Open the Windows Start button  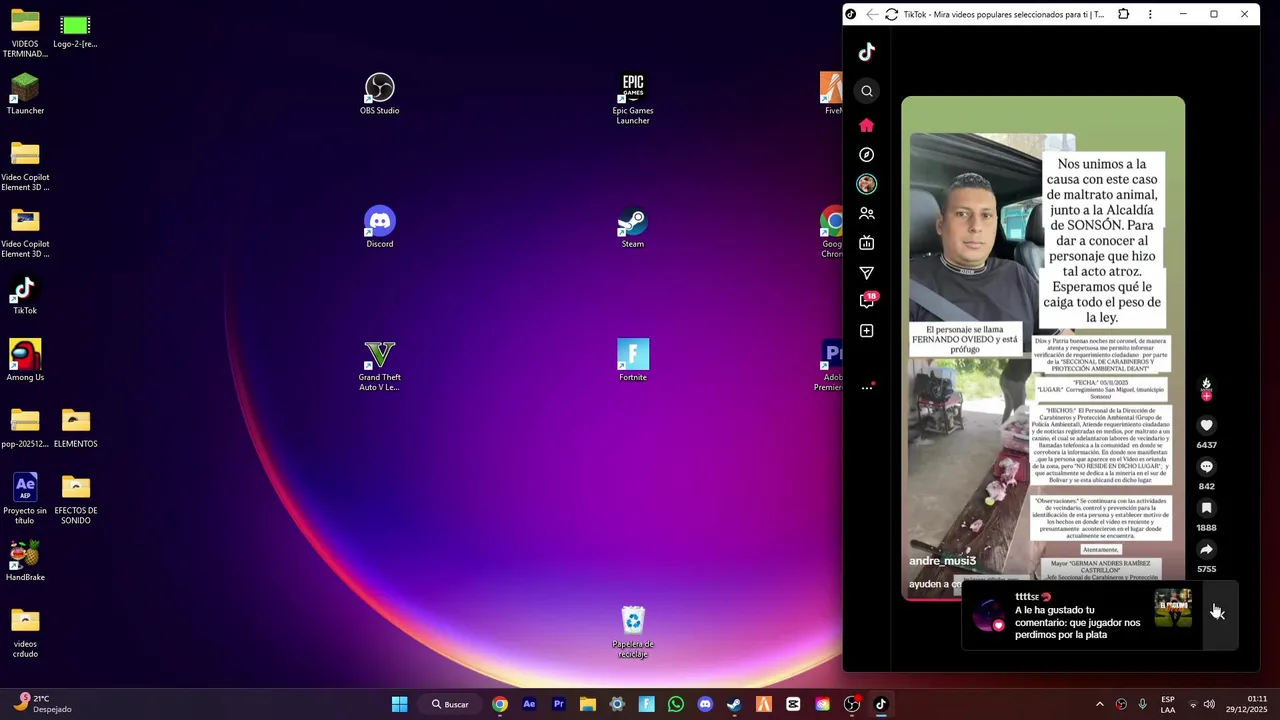pyautogui.click(x=399, y=704)
